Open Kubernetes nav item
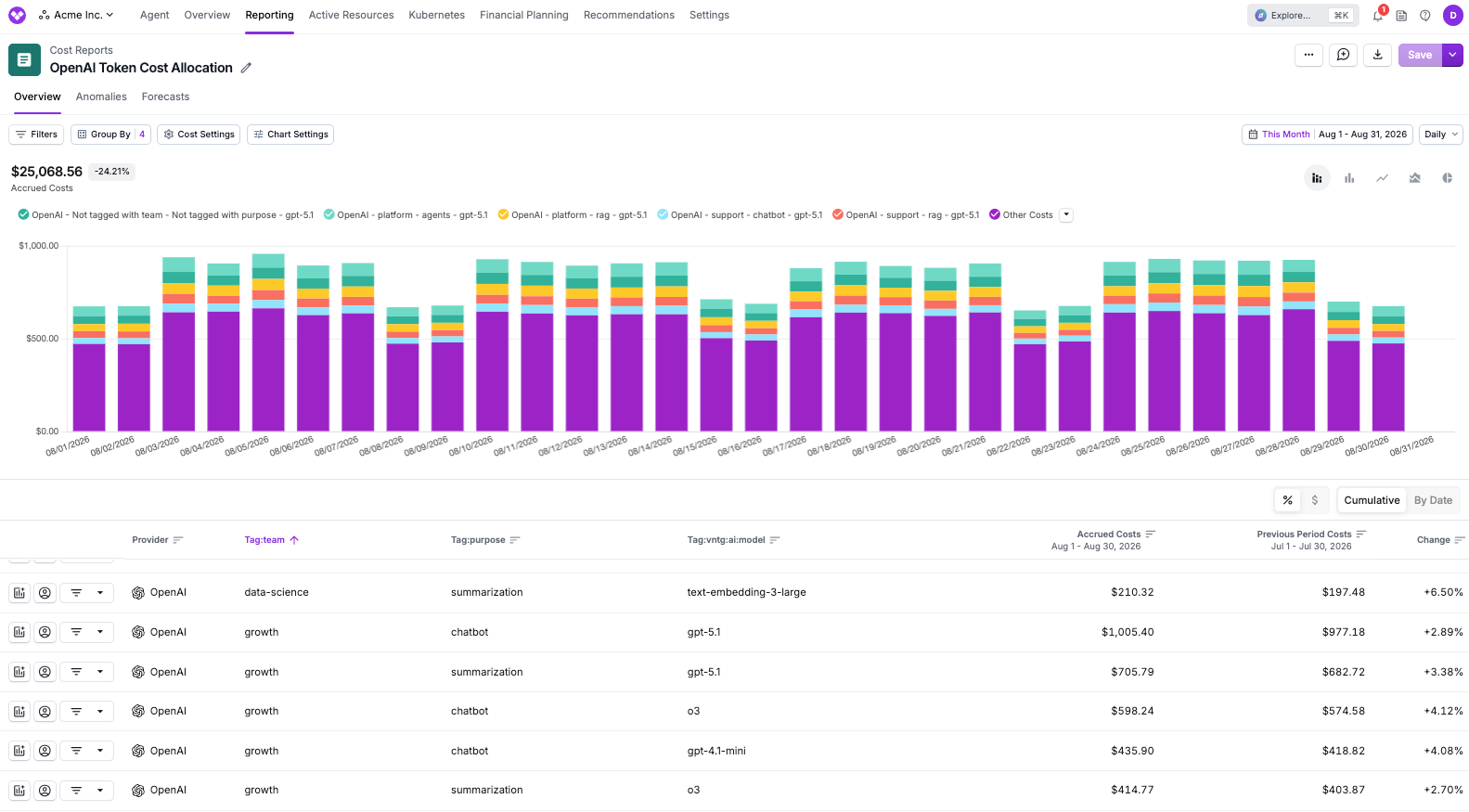The height and width of the screenshot is (812, 1469). coord(437,15)
